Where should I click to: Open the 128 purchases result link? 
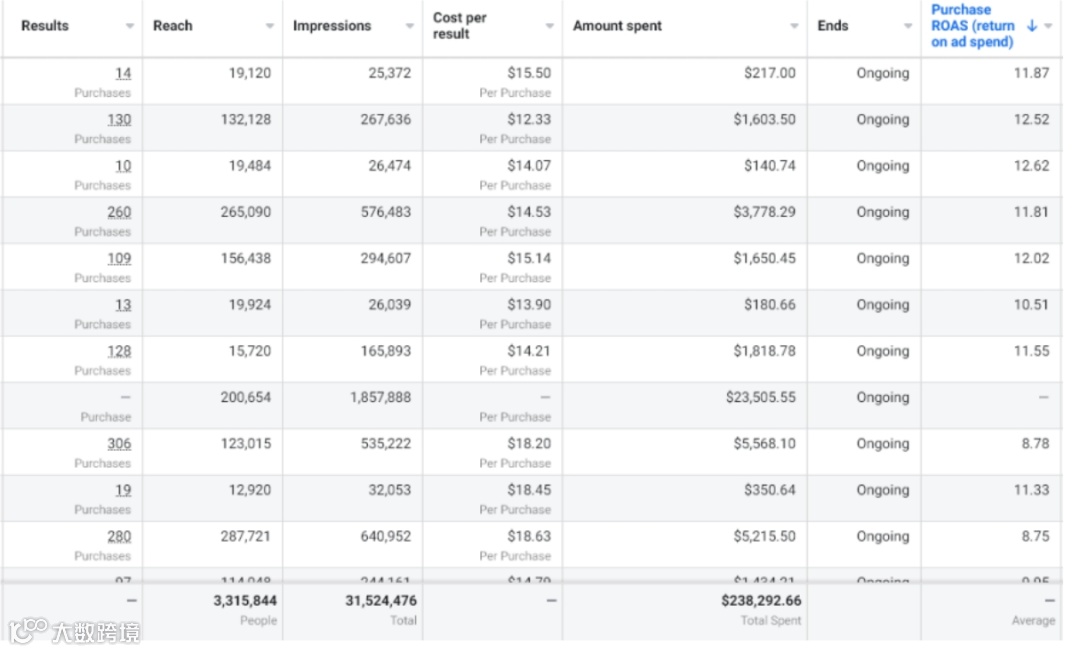119,351
